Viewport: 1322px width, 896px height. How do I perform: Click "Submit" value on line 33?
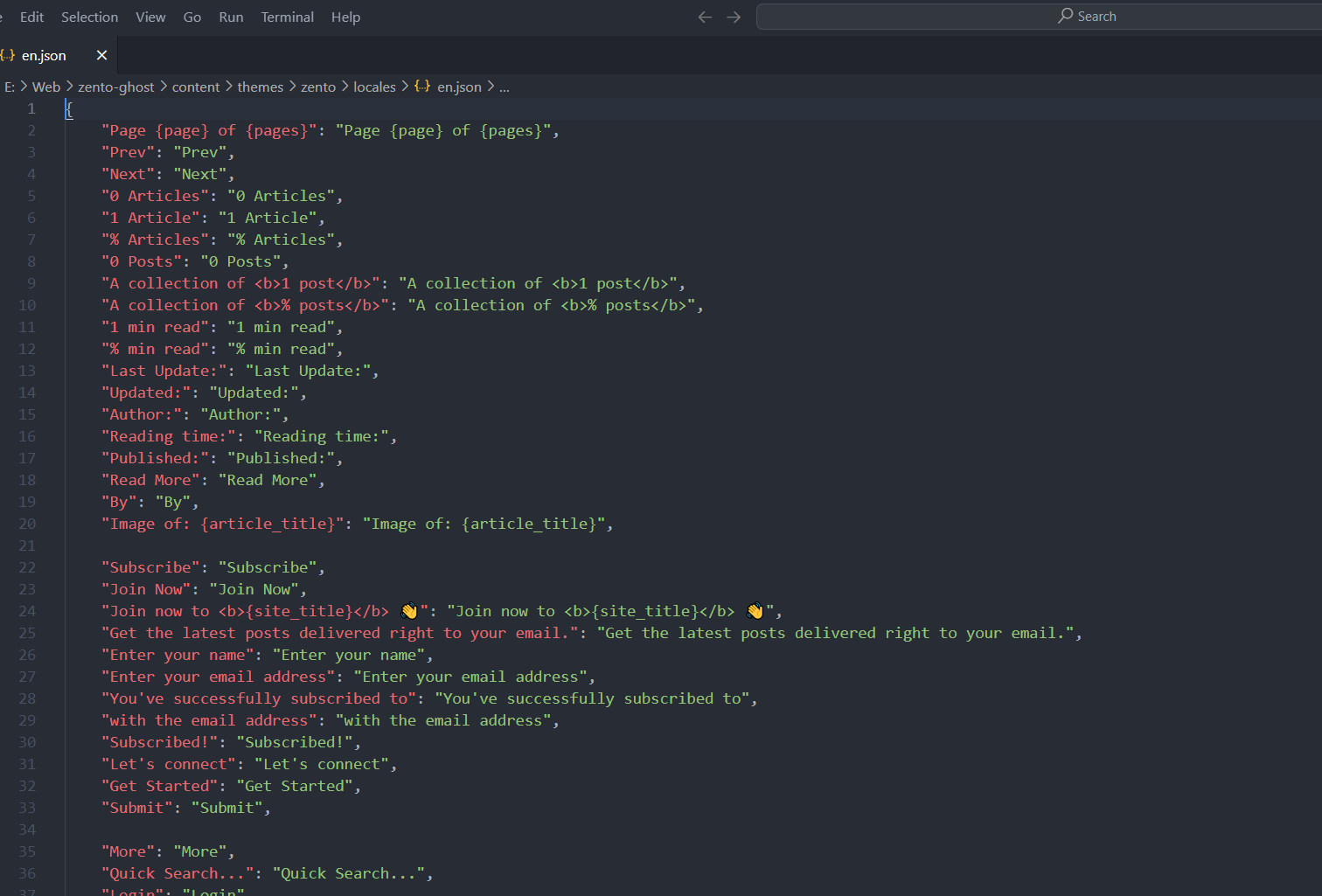coord(226,808)
